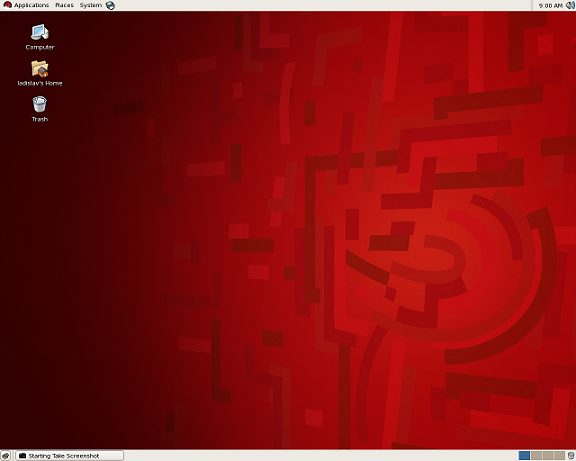Image resolution: width=576 pixels, height=461 pixels.
Task: Select the ladislav's Home folder icon
Action: tap(40, 68)
